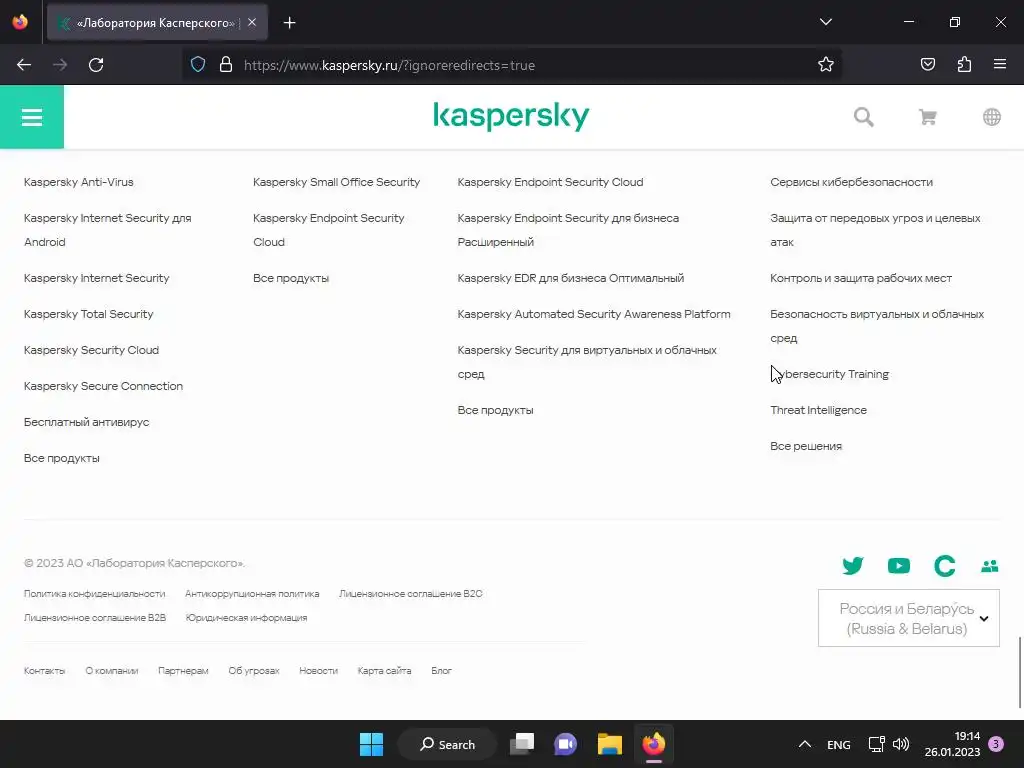Viewport: 1024px width, 768px height.
Task: Open the Firefox extensions puzzle icon
Action: (964, 65)
